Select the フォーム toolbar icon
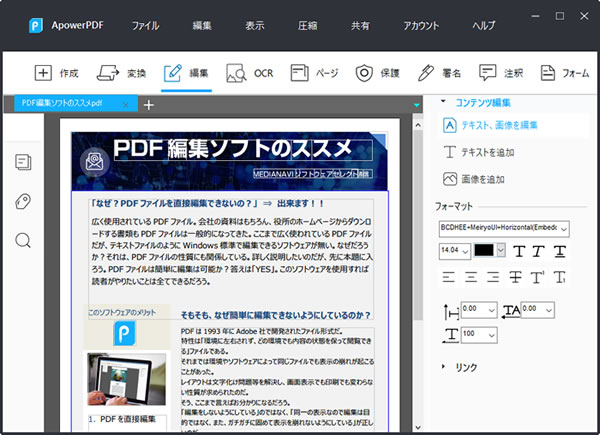The width and height of the screenshot is (600, 435). pos(548,73)
